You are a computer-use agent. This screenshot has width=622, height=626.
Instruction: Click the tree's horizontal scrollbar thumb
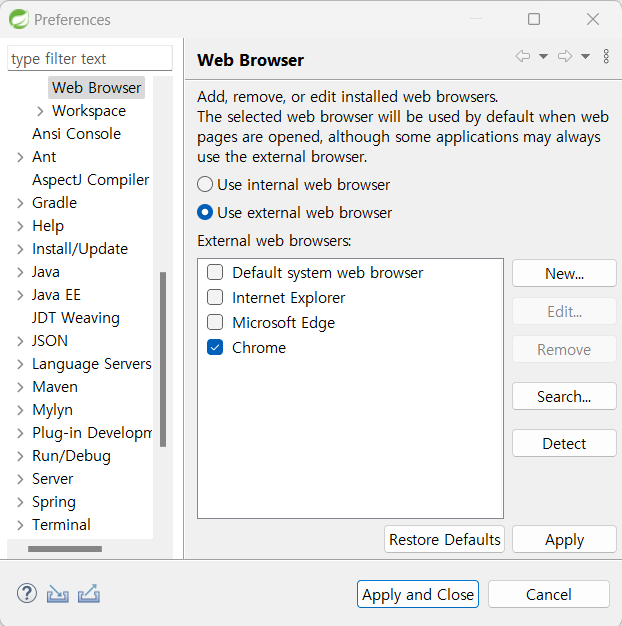(x=65, y=549)
